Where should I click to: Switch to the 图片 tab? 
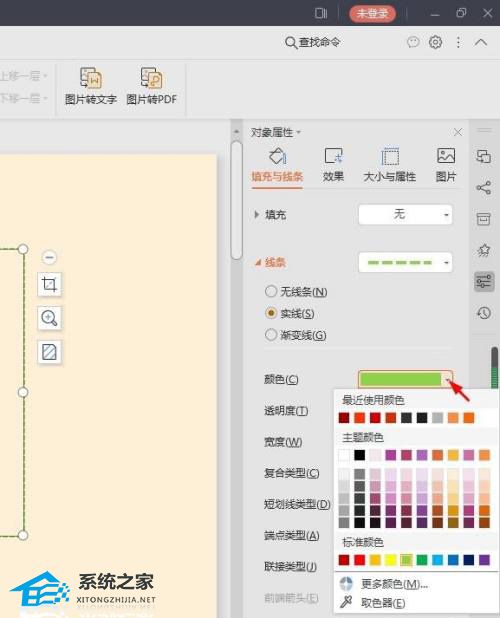(446, 166)
